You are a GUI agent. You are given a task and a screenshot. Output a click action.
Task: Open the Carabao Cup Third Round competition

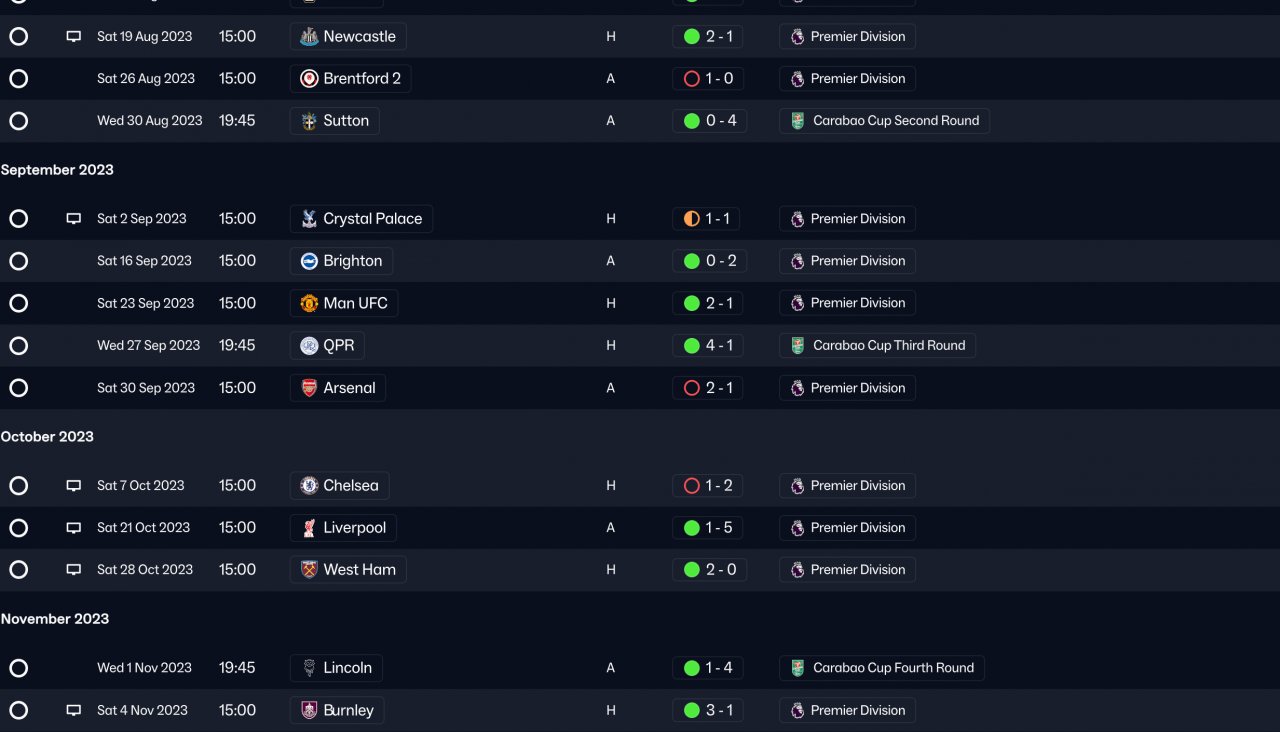tap(889, 346)
